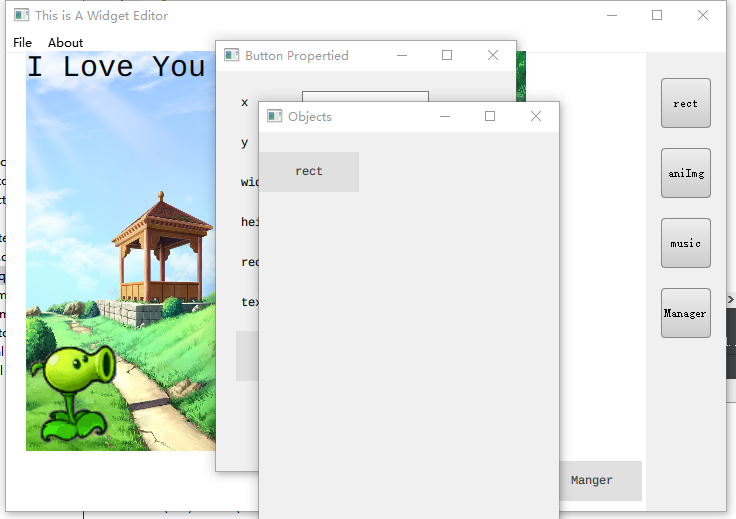Close the Objects window
The height and width of the screenshot is (519, 736).
click(x=536, y=116)
